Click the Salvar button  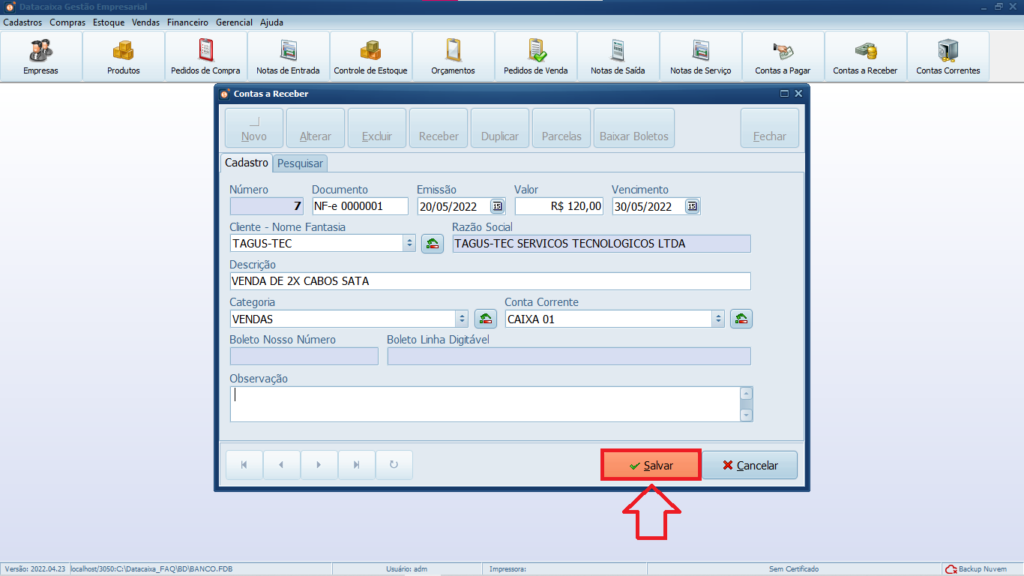coord(650,466)
